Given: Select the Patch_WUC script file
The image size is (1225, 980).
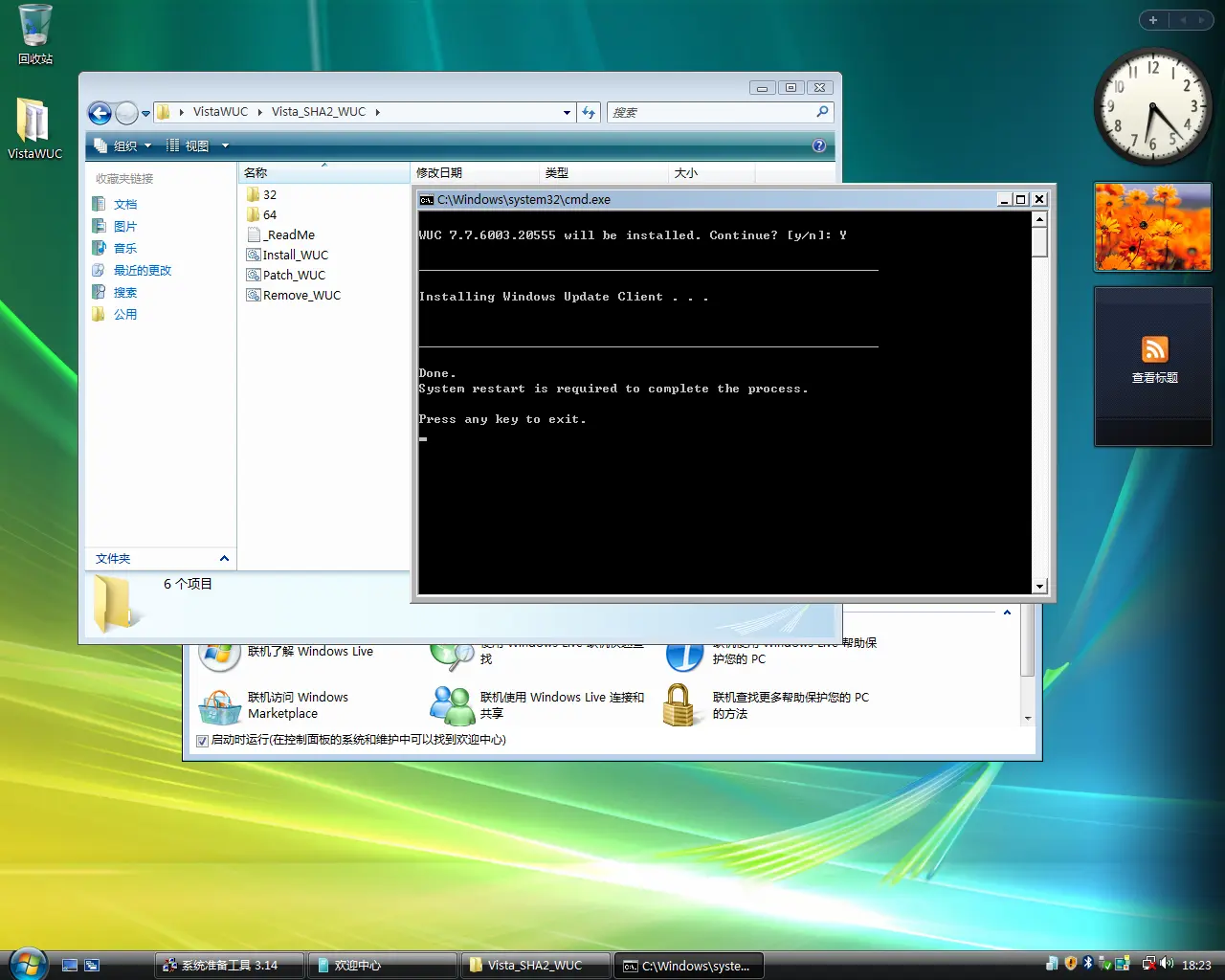Looking at the screenshot, I should tap(285, 275).
